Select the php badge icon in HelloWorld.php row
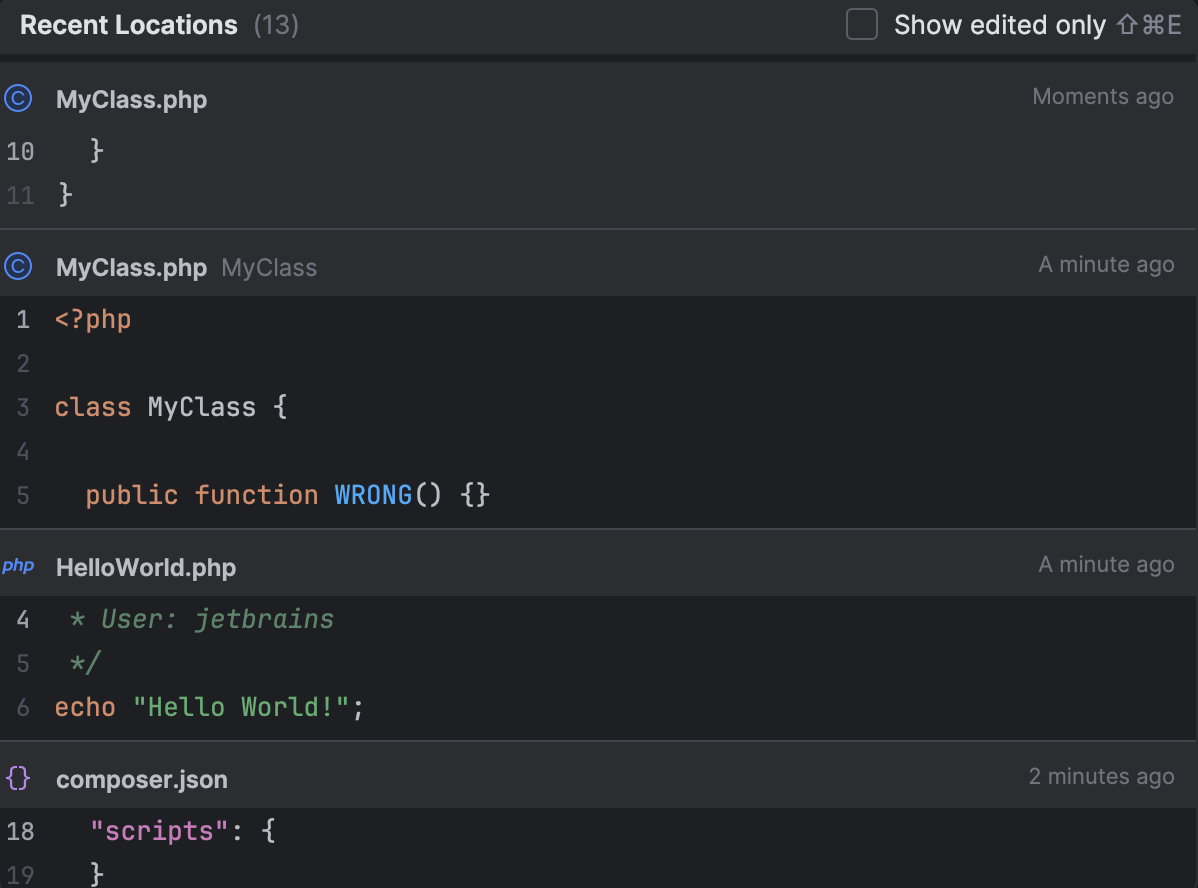The image size is (1198, 888). tap(19, 566)
